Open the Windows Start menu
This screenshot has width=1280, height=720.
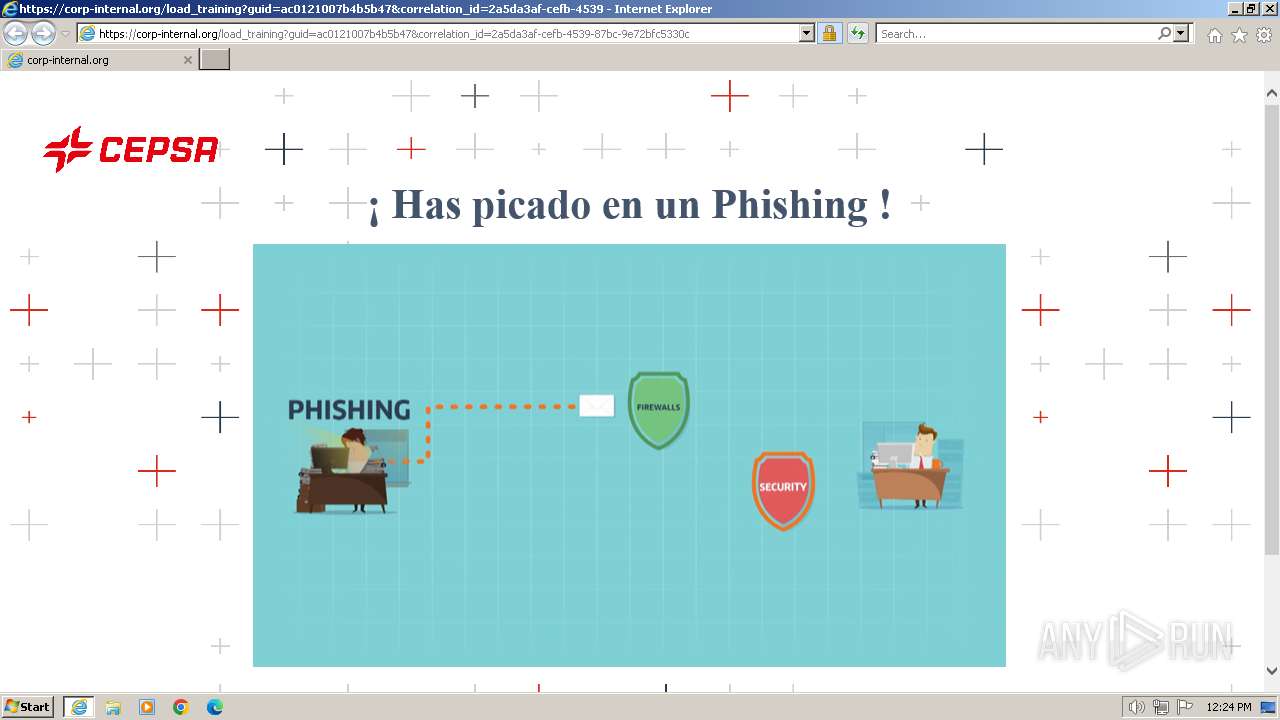pos(28,707)
